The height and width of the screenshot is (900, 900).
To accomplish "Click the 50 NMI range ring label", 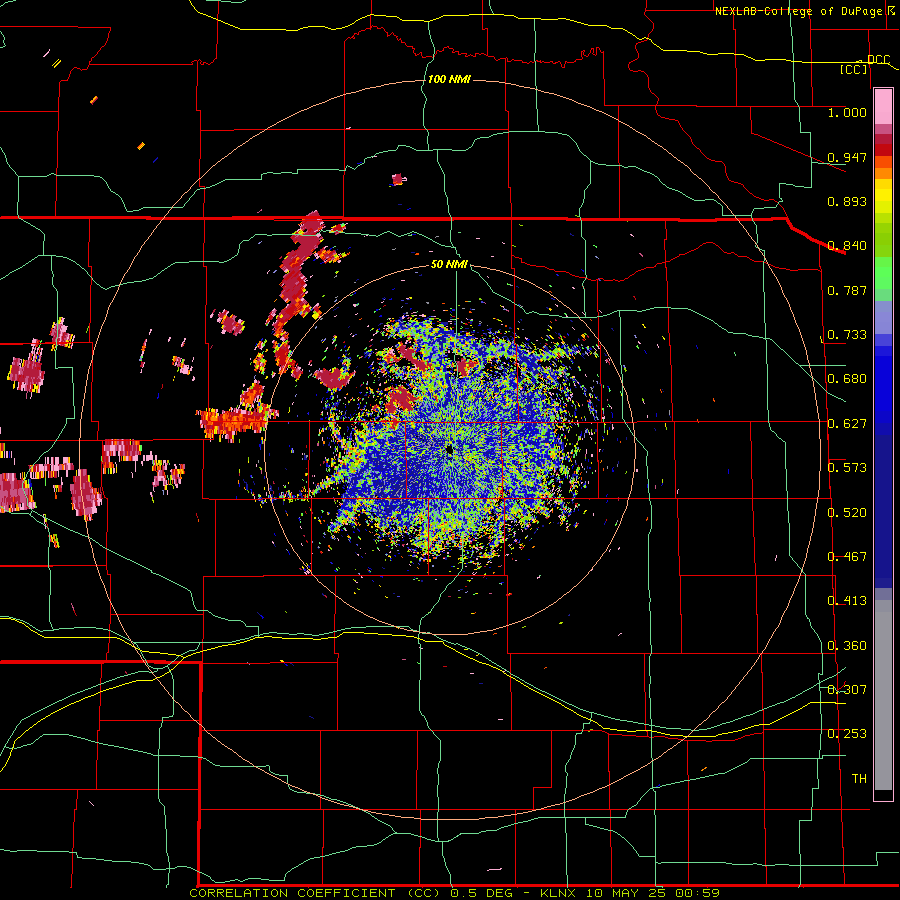I will point(449,265).
